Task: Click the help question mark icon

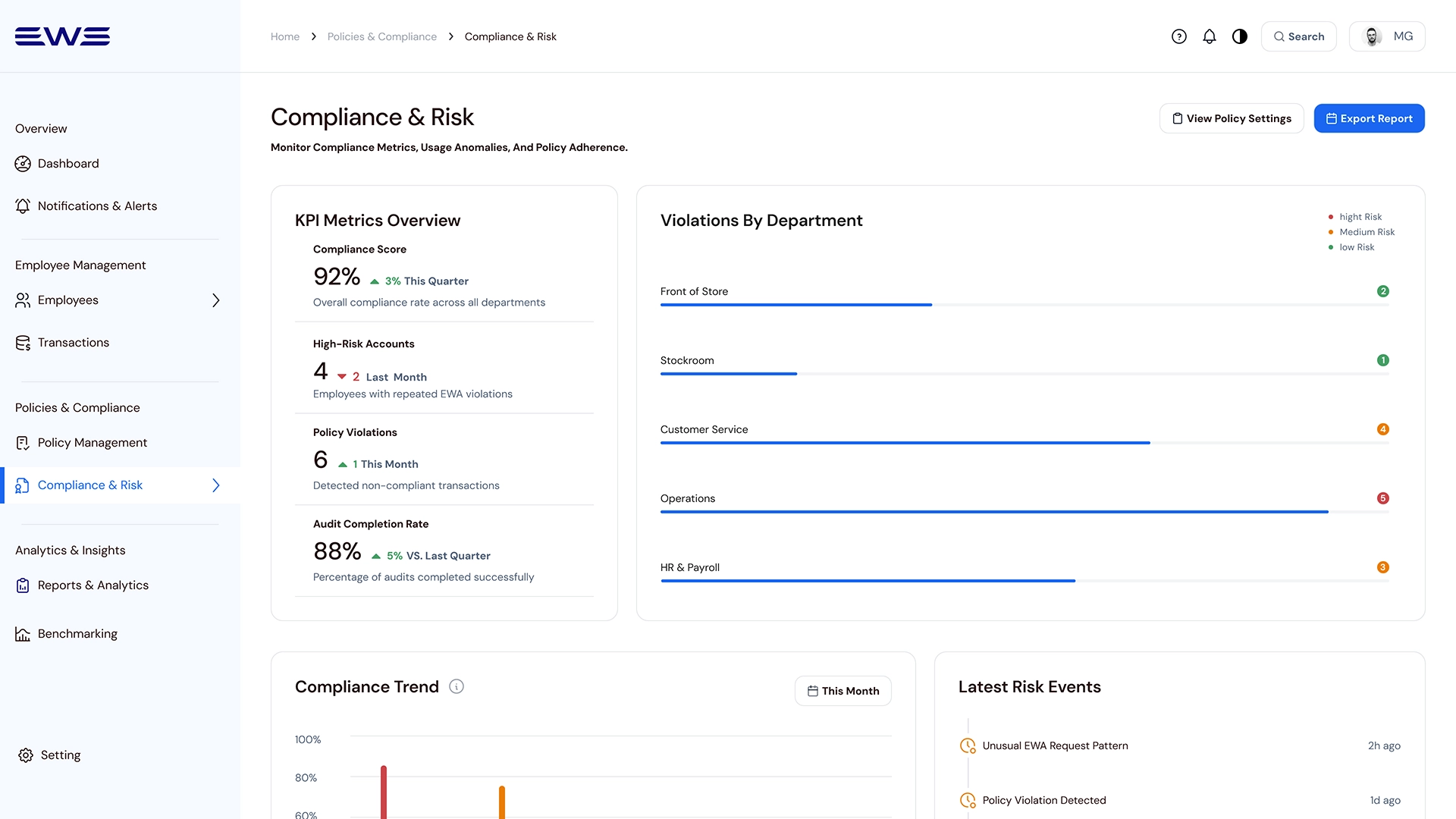Action: pyautogui.click(x=1178, y=36)
